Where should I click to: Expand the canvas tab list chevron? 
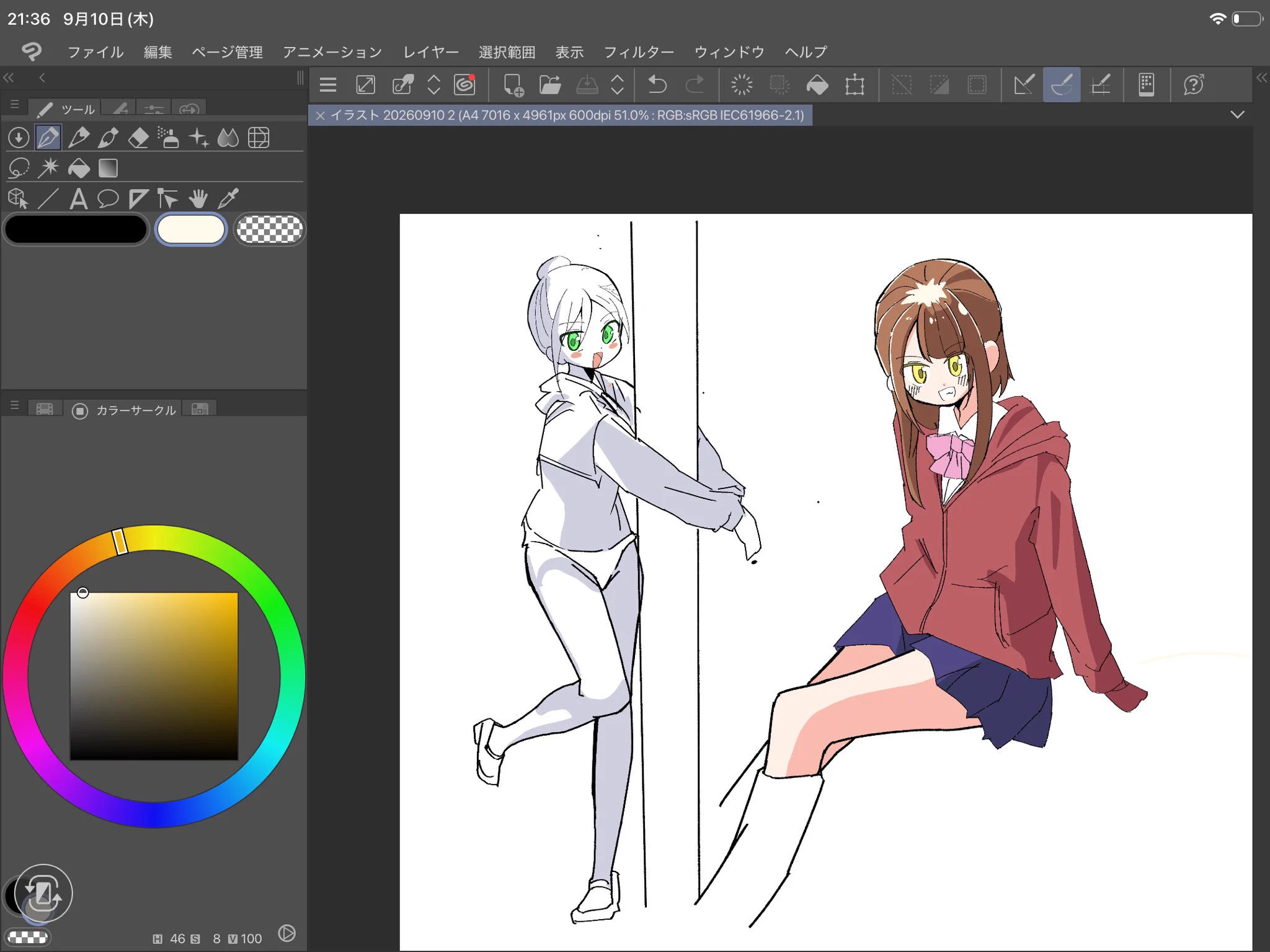[x=1237, y=115]
